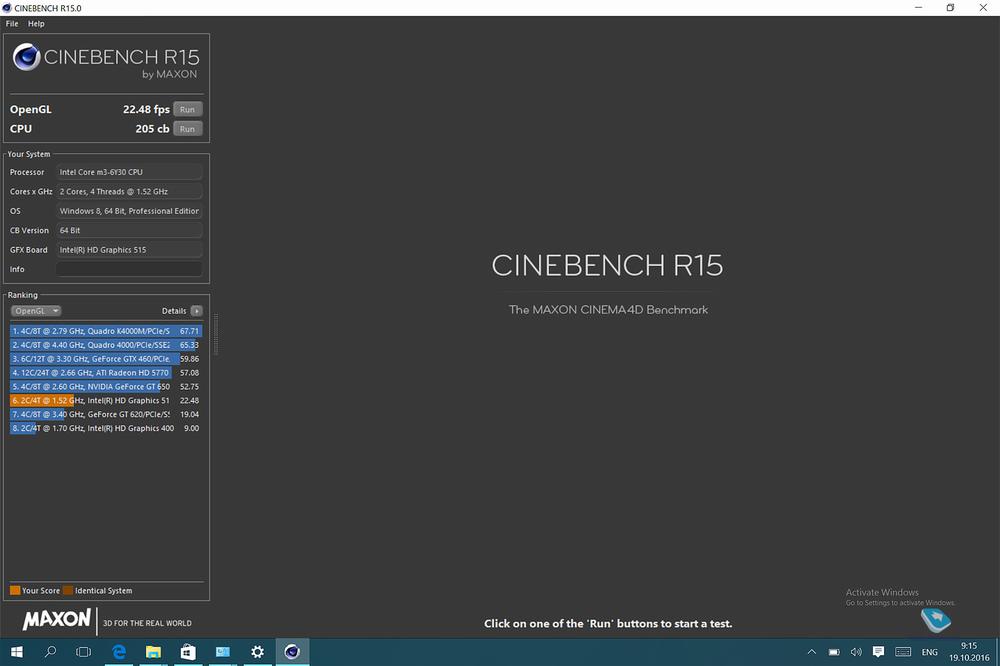Click the Task View icon
1000x666 pixels.
pyautogui.click(x=84, y=652)
